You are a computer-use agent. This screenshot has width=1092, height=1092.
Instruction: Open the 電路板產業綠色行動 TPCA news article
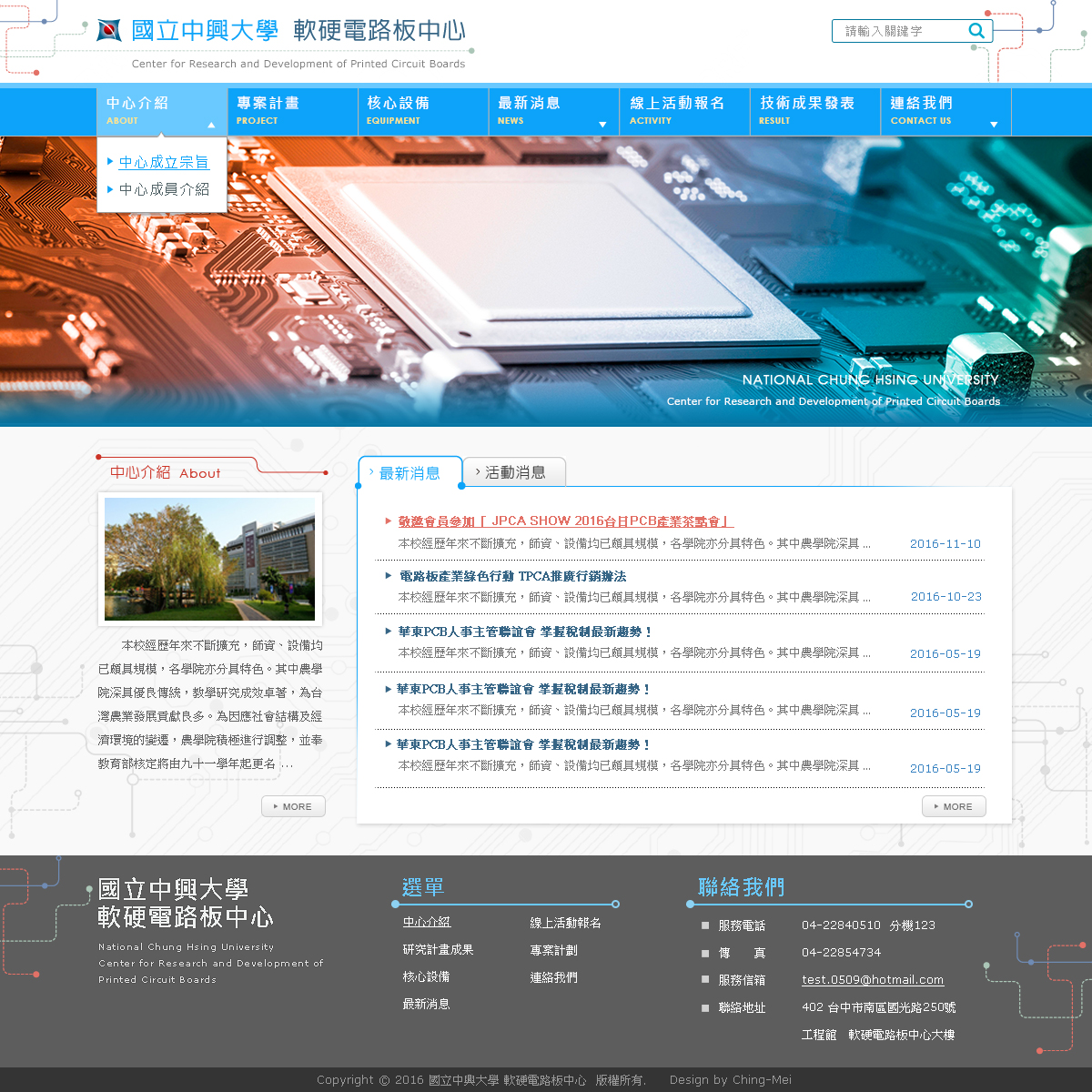[512, 576]
